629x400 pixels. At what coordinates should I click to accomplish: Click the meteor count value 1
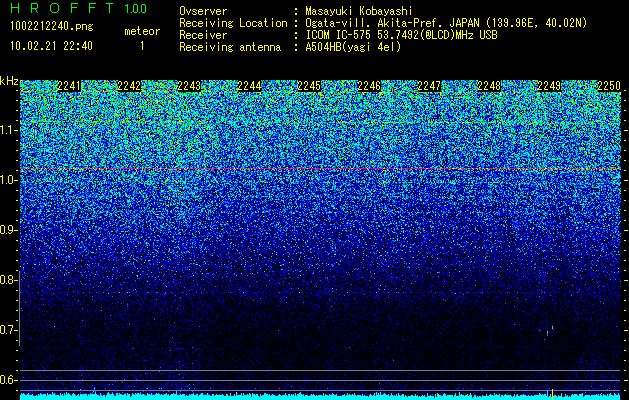[x=142, y=46]
